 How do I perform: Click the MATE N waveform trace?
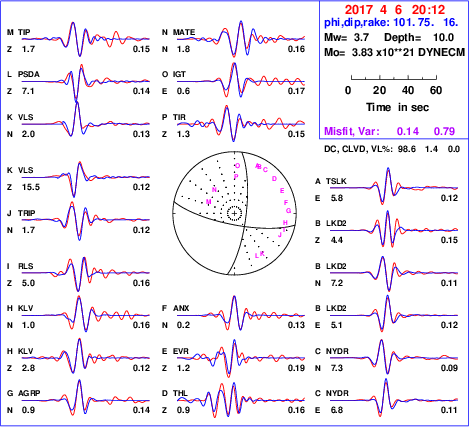(x=241, y=39)
